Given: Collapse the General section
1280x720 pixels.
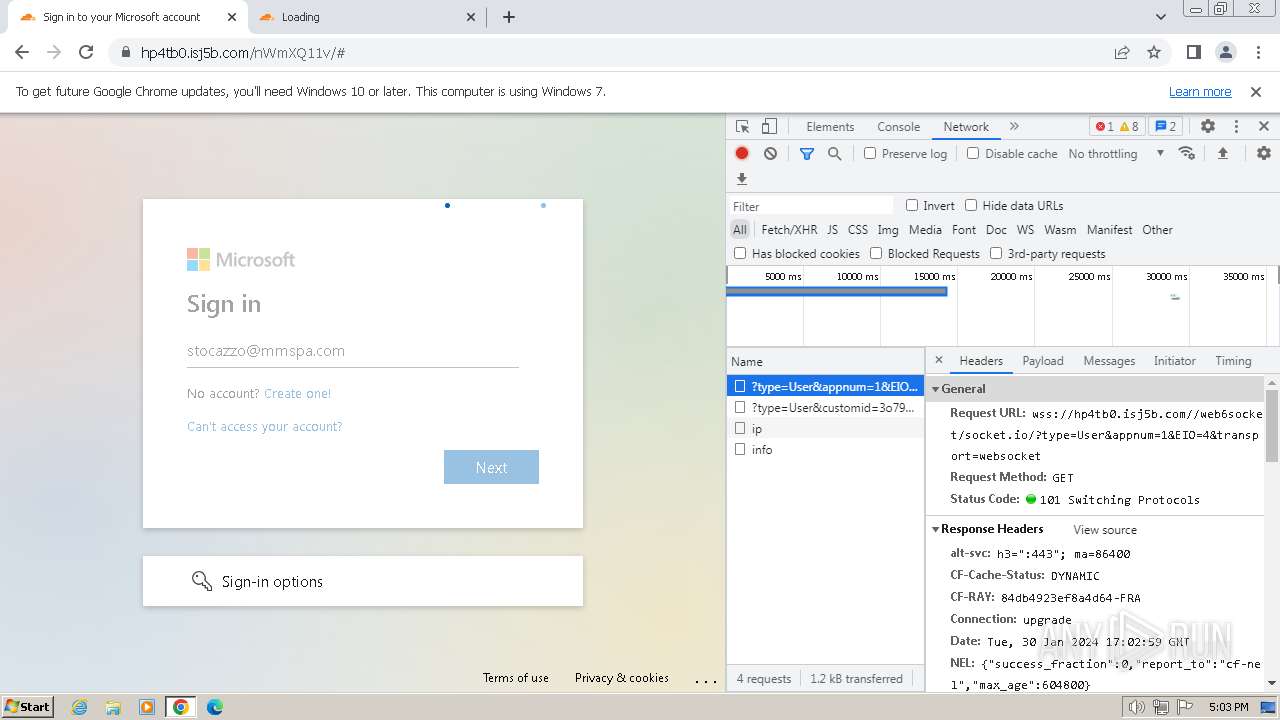Looking at the screenshot, I should pyautogui.click(x=936, y=389).
